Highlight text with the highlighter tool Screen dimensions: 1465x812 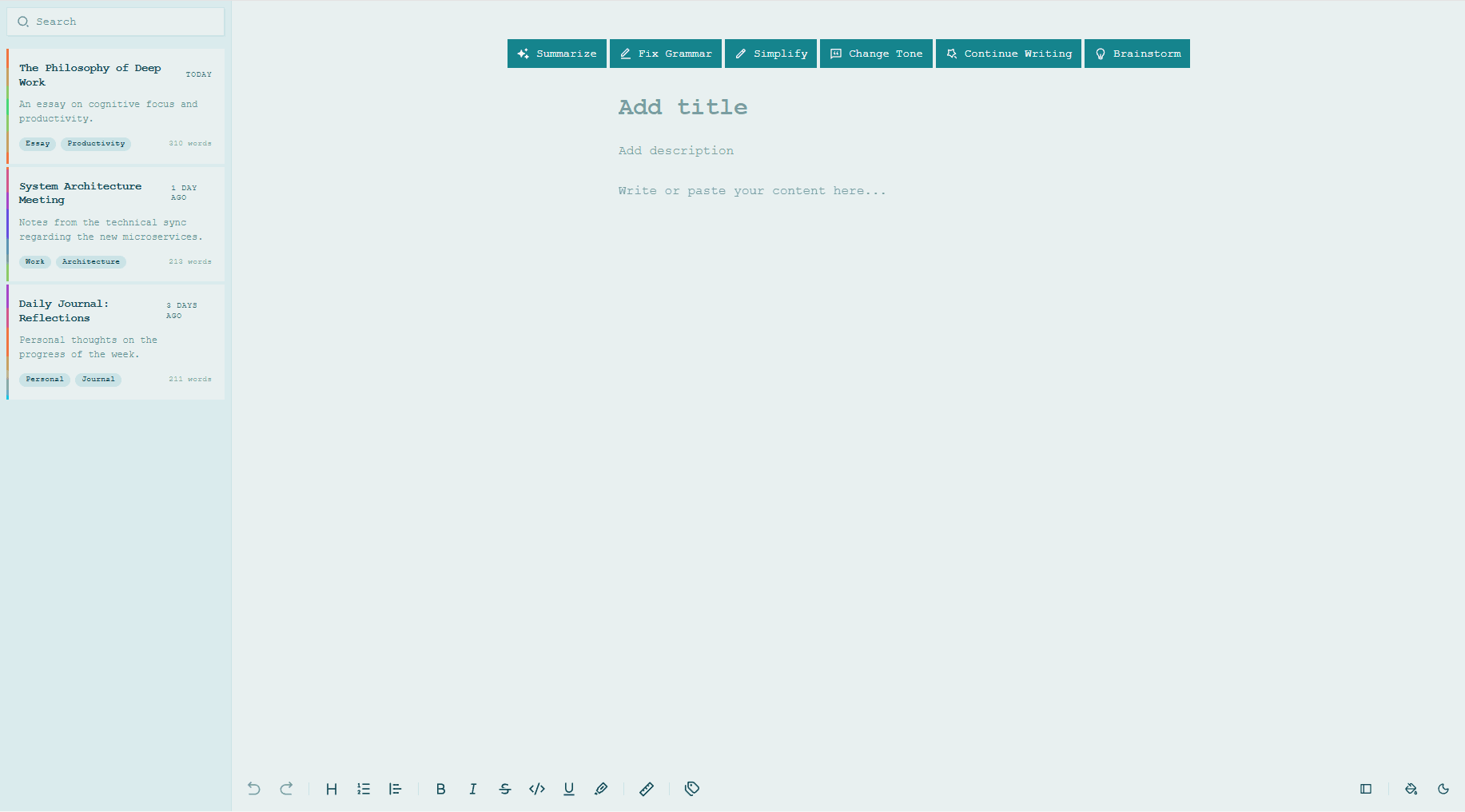(x=601, y=789)
